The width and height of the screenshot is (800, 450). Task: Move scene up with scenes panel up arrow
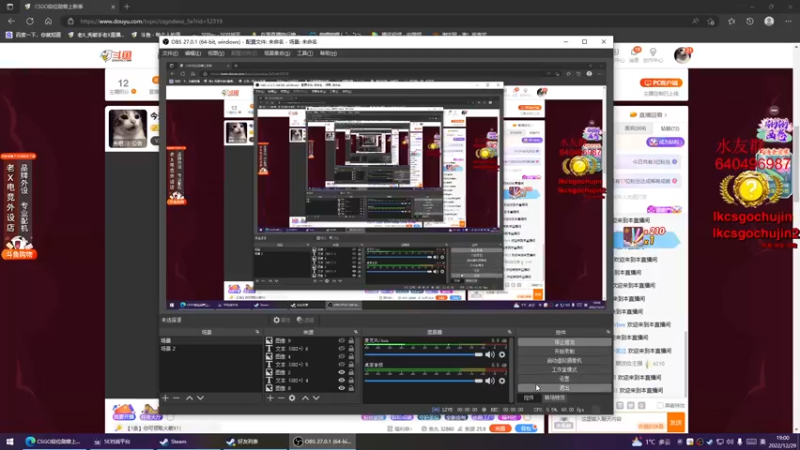click(x=189, y=398)
